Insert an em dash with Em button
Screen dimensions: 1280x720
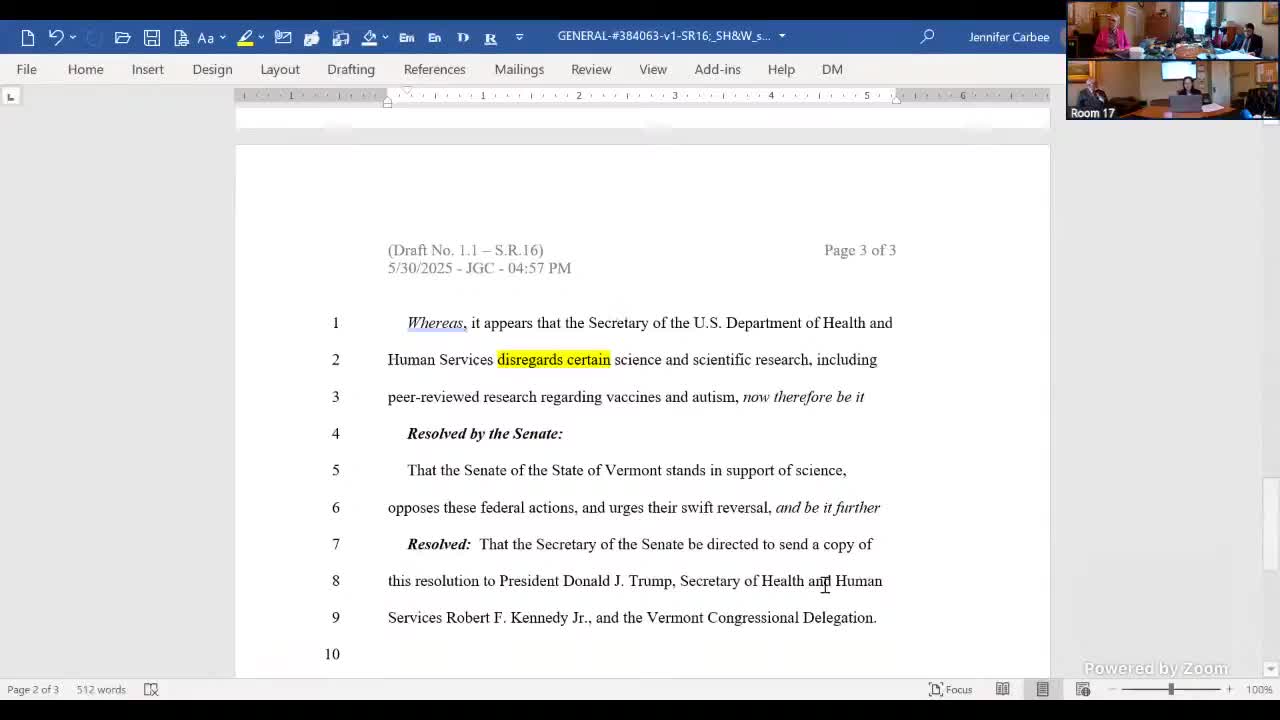[407, 37]
